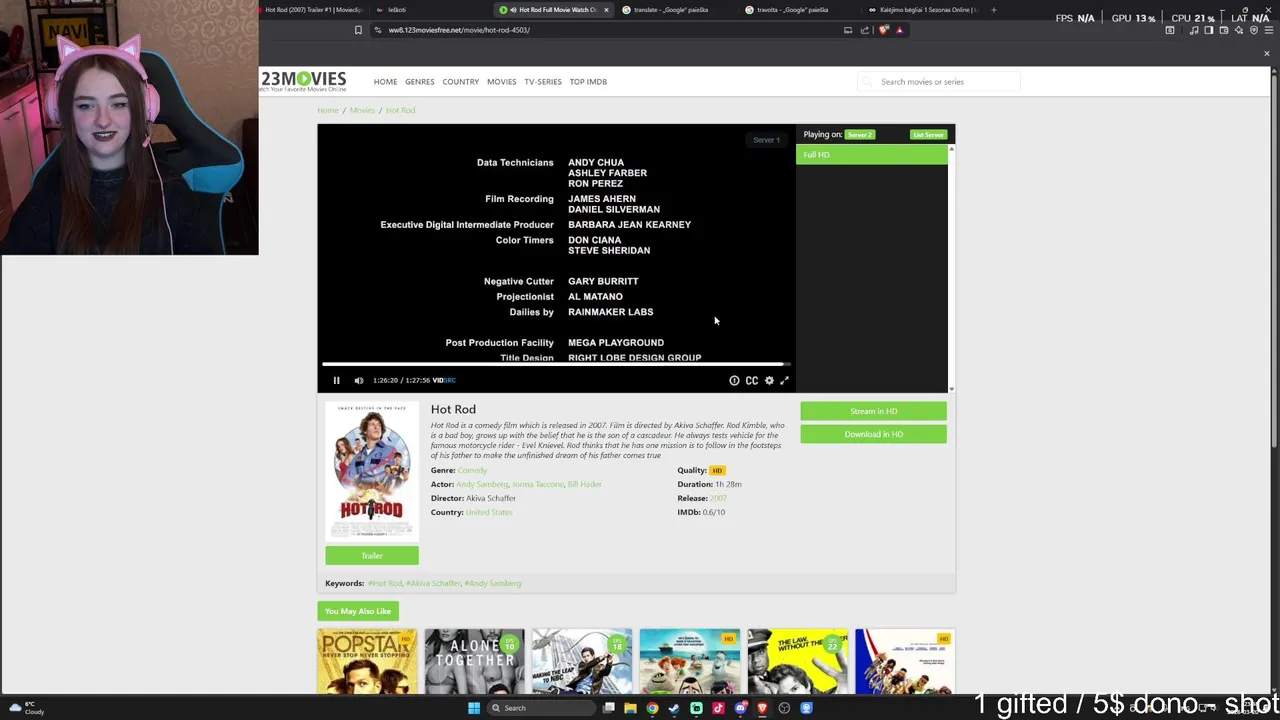
Task: Open Google Chrome from taskbar
Action: coord(652,708)
